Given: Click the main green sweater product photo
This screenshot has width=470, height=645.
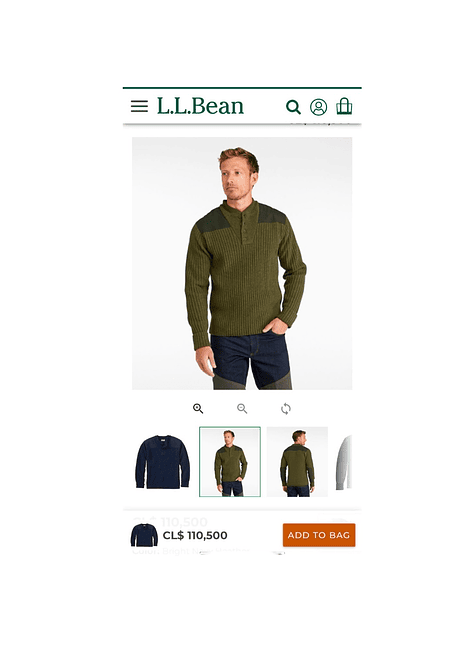Looking at the screenshot, I should pyautogui.click(x=242, y=263).
